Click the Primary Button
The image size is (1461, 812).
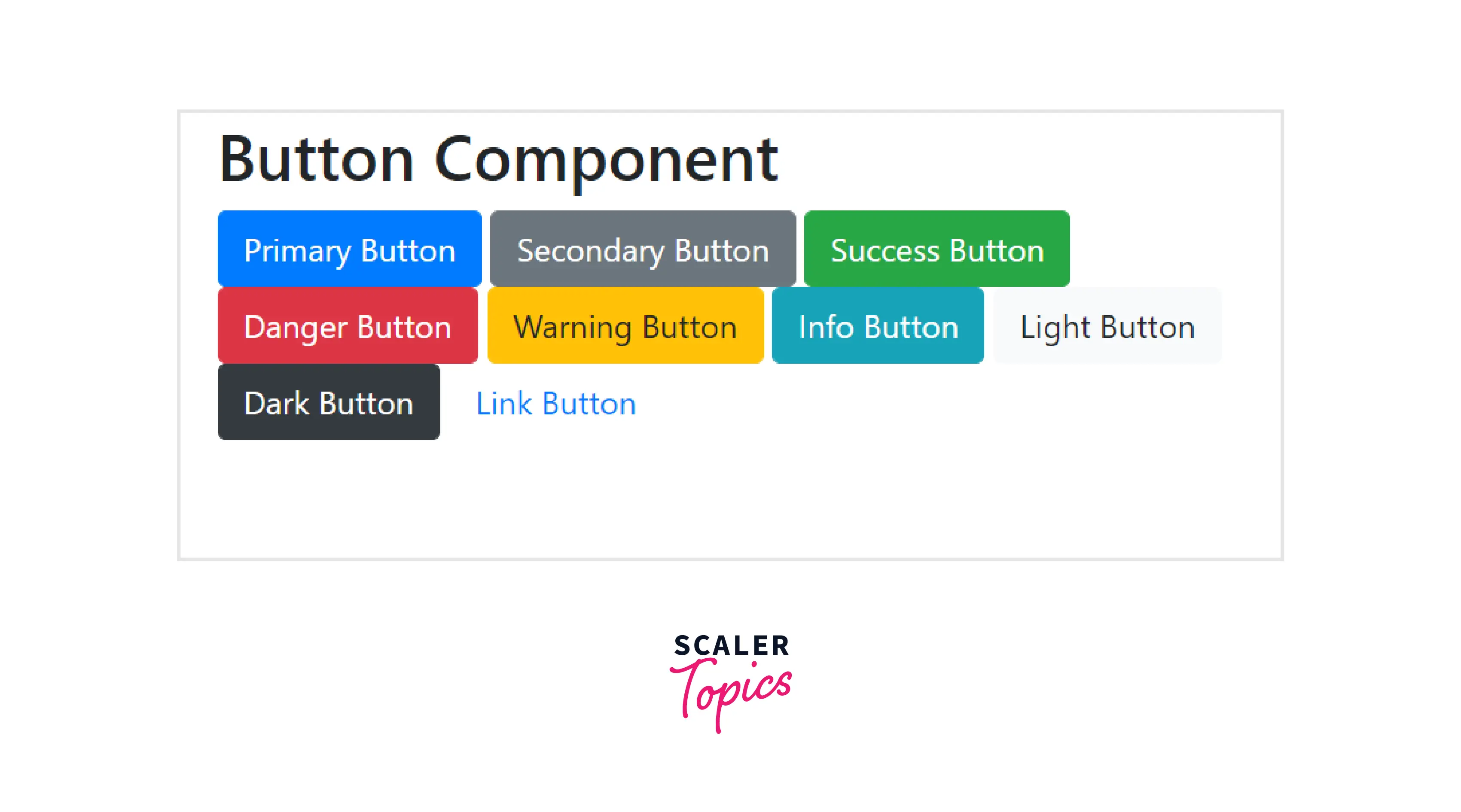pyautogui.click(x=349, y=249)
